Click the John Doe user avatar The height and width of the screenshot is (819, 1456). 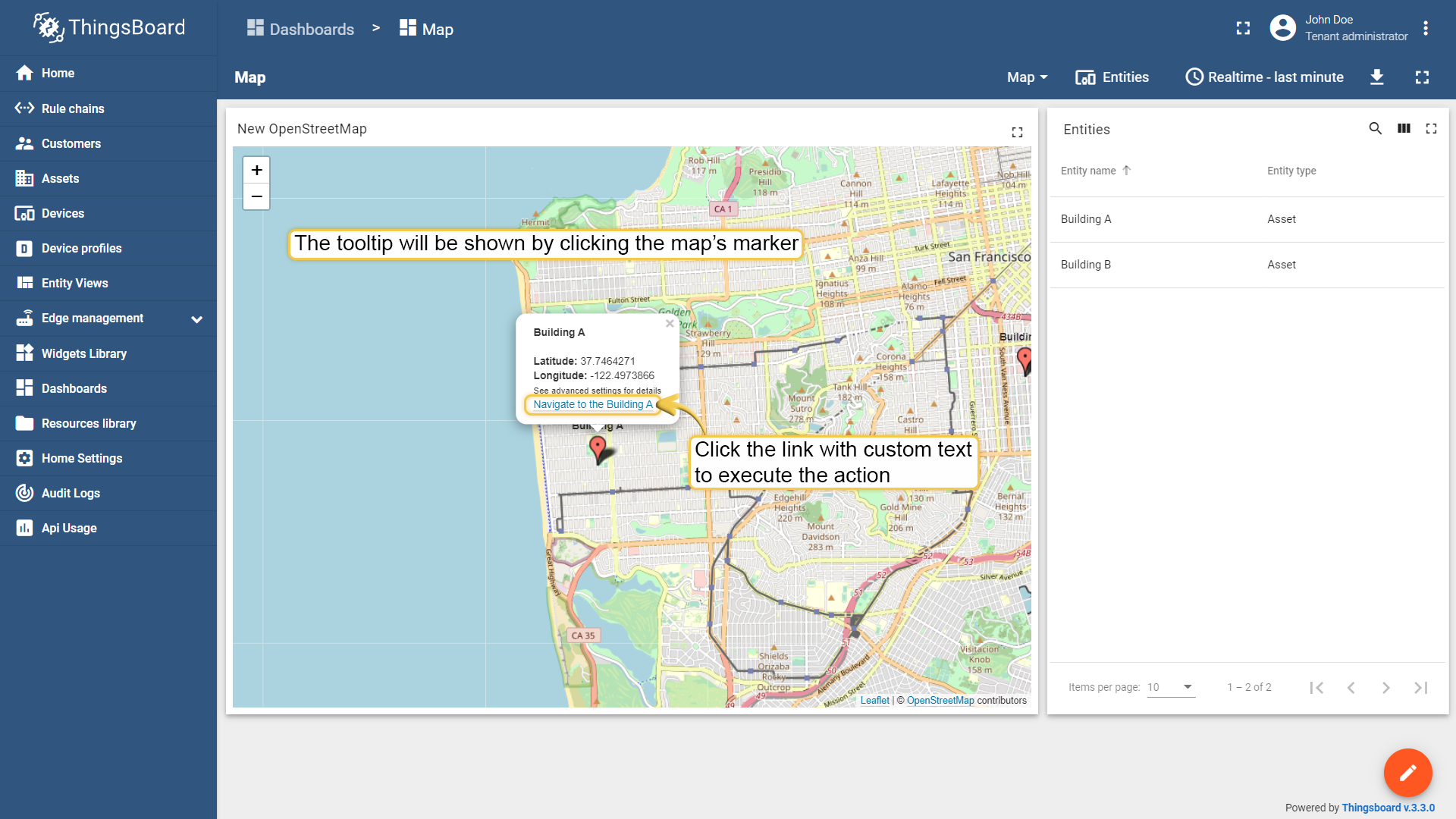(1282, 28)
